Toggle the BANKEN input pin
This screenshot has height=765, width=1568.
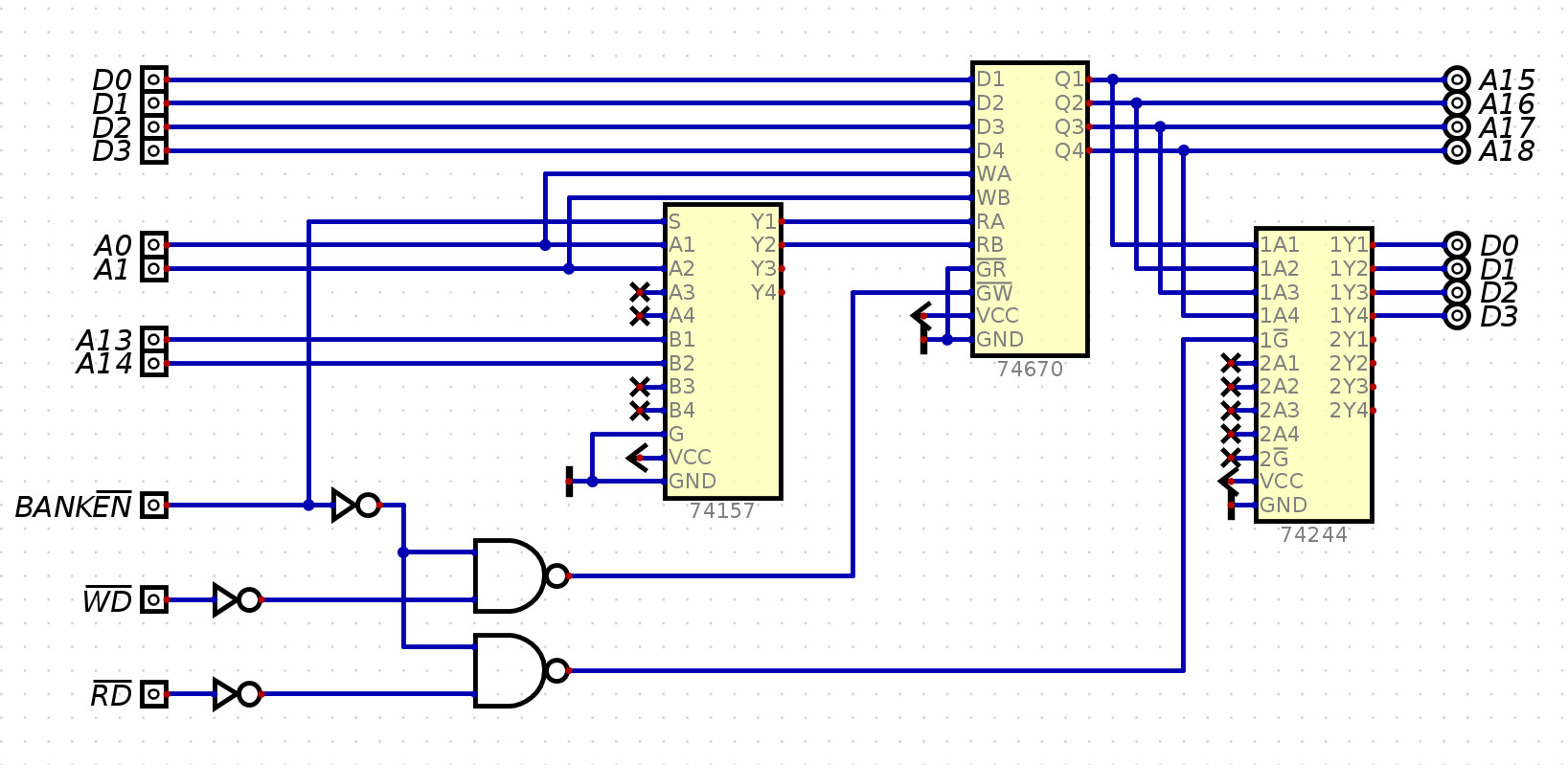153,505
